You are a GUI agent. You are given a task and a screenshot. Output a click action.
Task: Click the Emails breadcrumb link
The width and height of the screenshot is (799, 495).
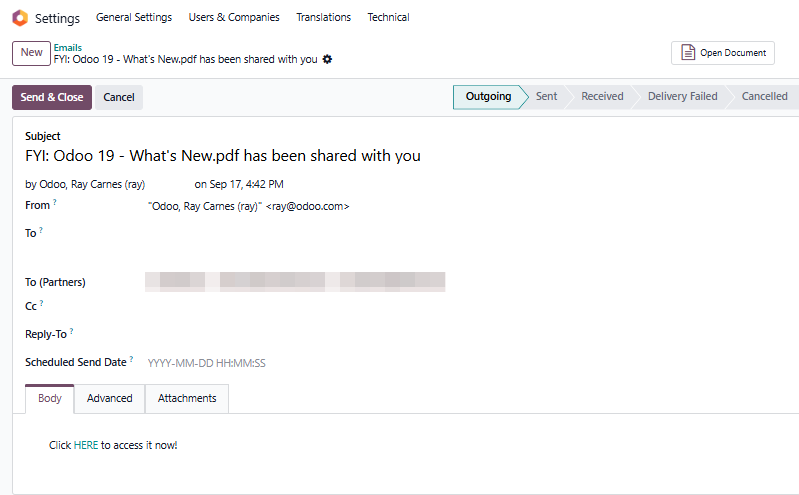[x=68, y=47]
